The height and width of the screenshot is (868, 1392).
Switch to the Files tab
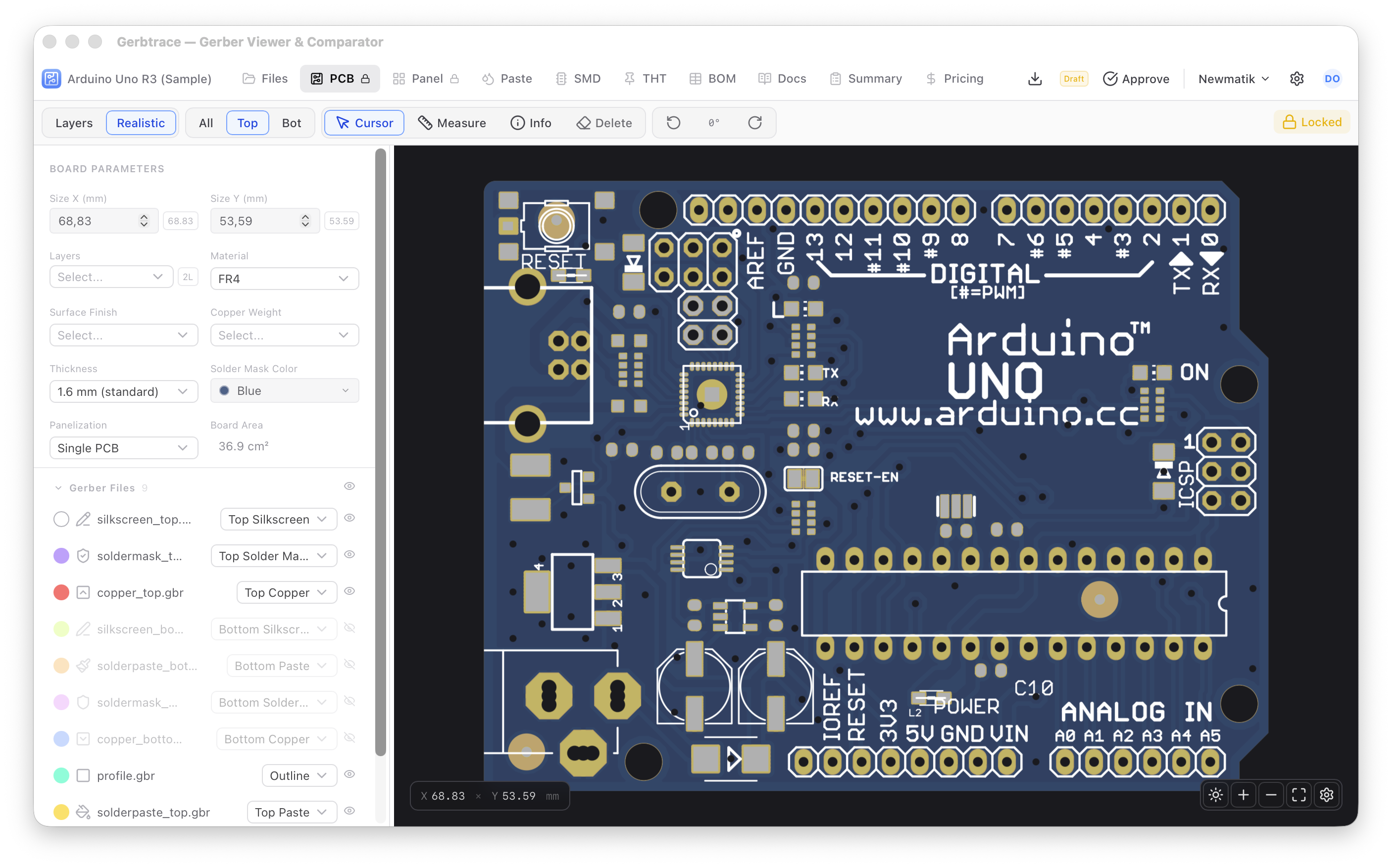coord(265,79)
